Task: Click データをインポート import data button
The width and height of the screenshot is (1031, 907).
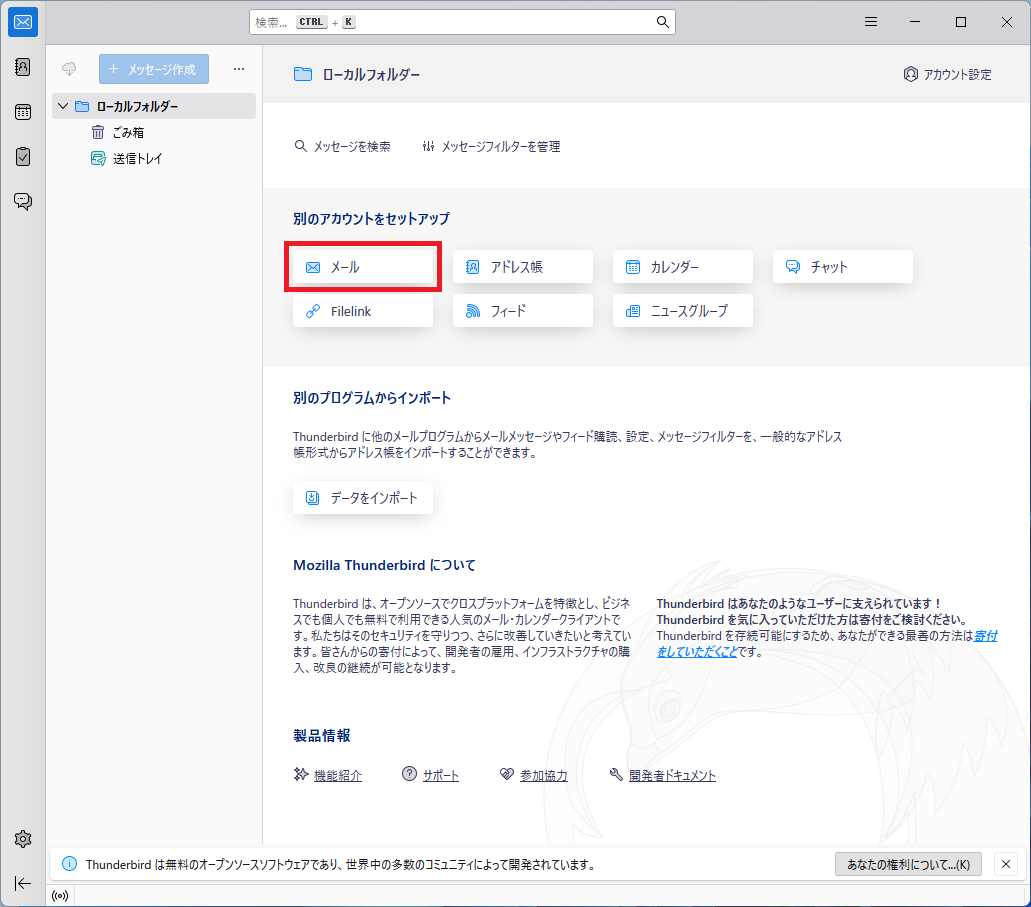Action: (x=363, y=498)
